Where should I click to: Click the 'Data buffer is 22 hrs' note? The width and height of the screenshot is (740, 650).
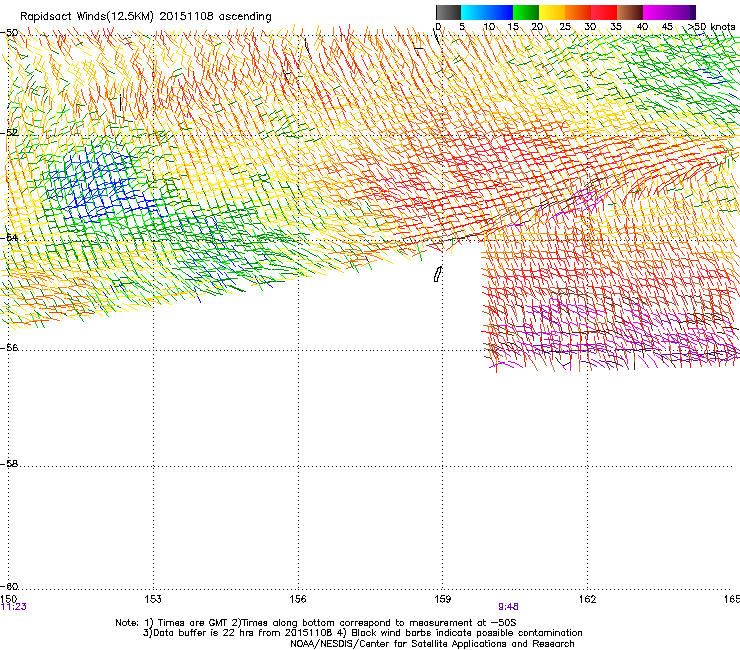[x=362, y=633]
